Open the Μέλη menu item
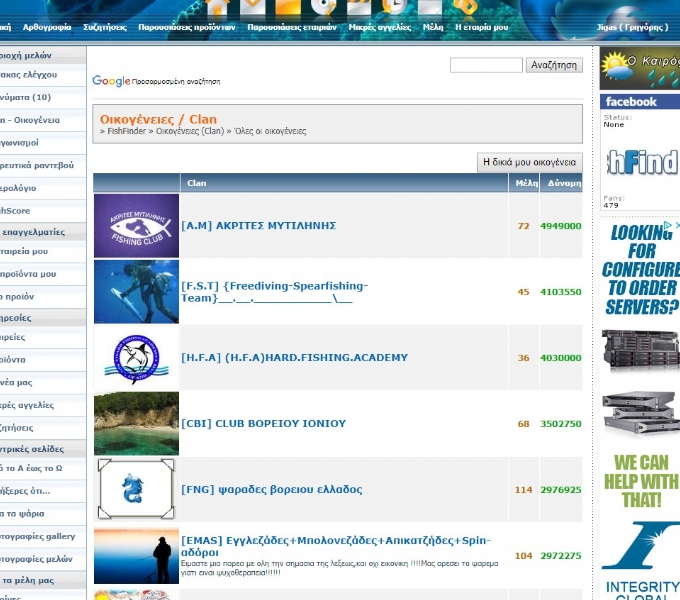The image size is (680, 600). [433, 27]
